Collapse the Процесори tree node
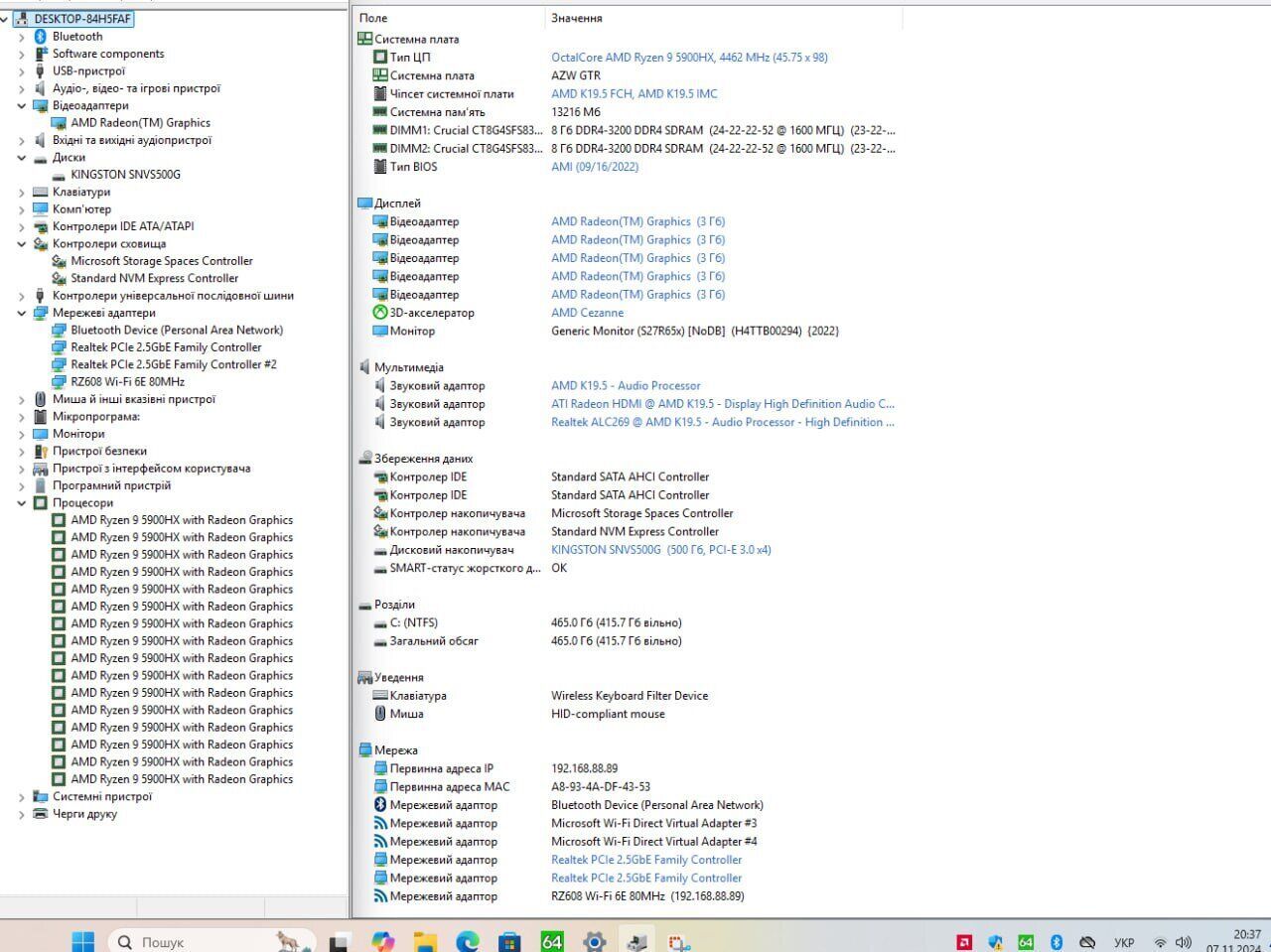The height and width of the screenshot is (952, 1271). tap(22, 503)
